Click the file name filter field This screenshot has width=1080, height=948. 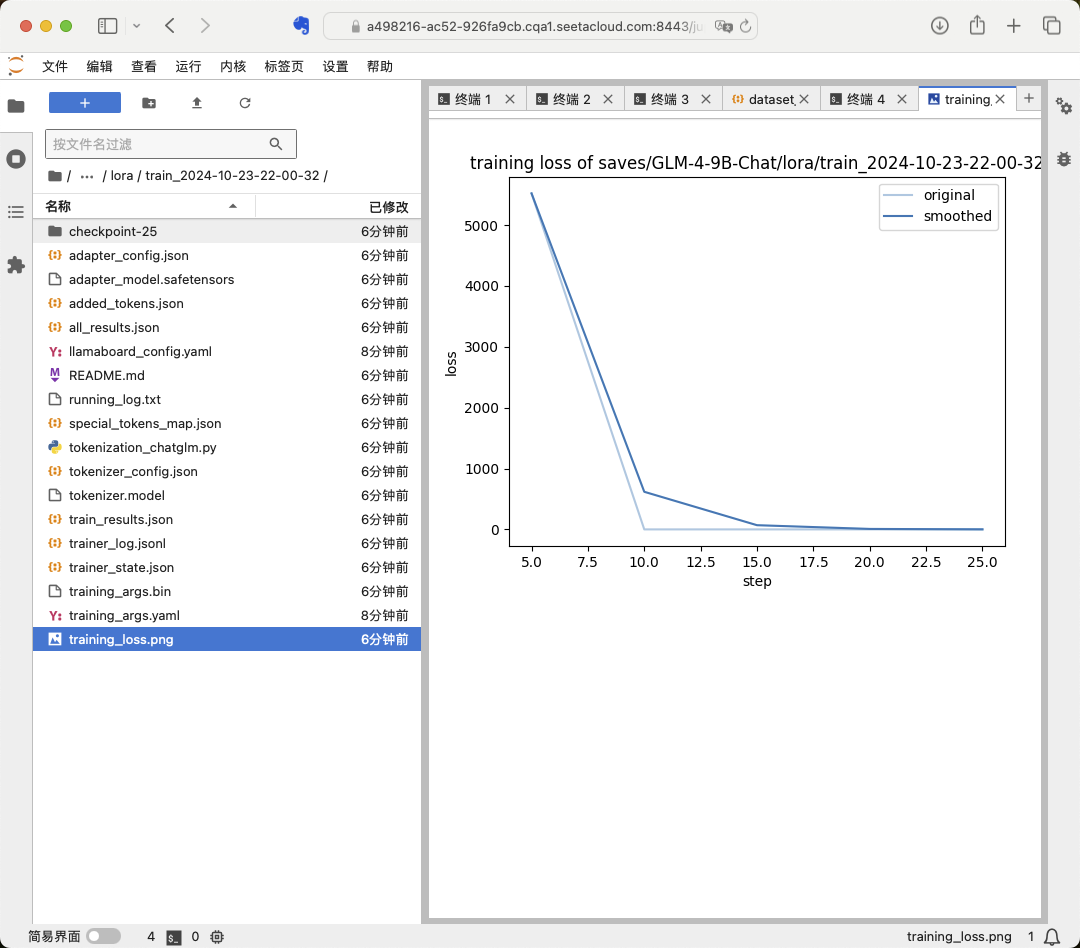(x=160, y=144)
